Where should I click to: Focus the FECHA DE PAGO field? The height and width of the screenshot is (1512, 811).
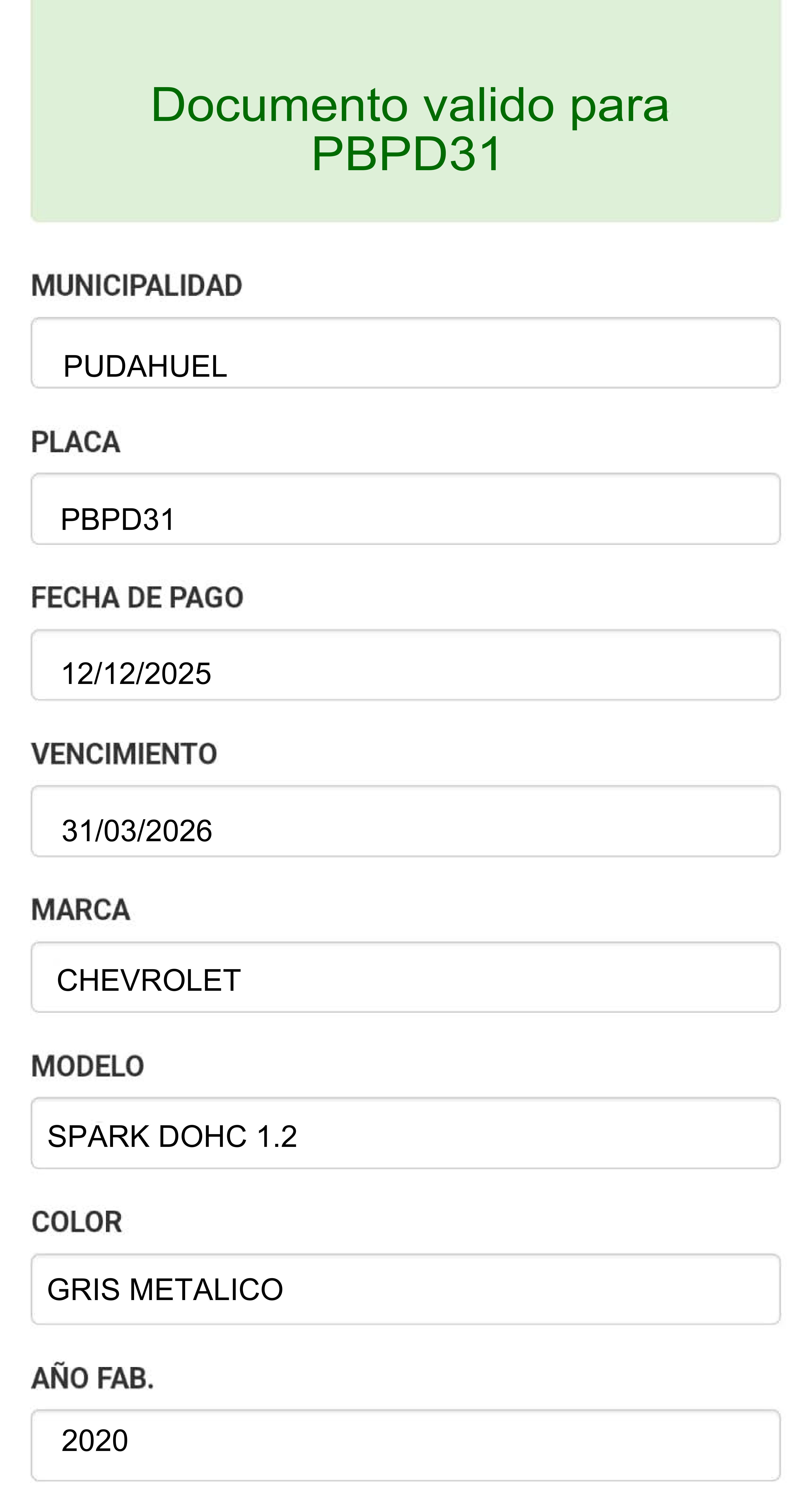pos(406,665)
